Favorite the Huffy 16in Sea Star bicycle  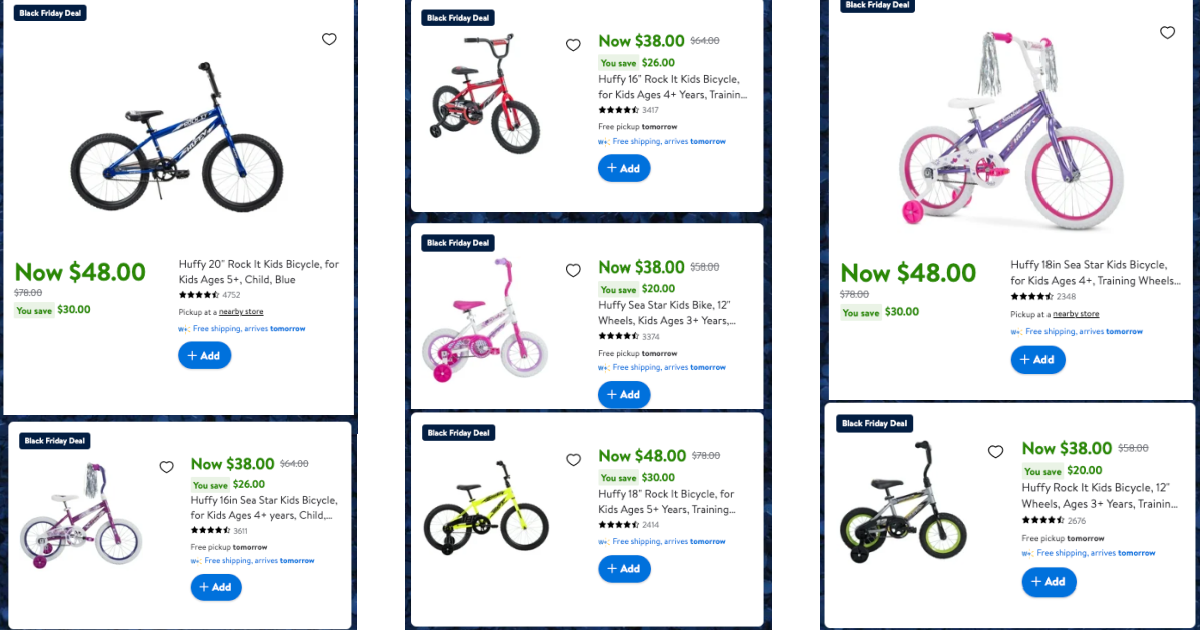(166, 467)
